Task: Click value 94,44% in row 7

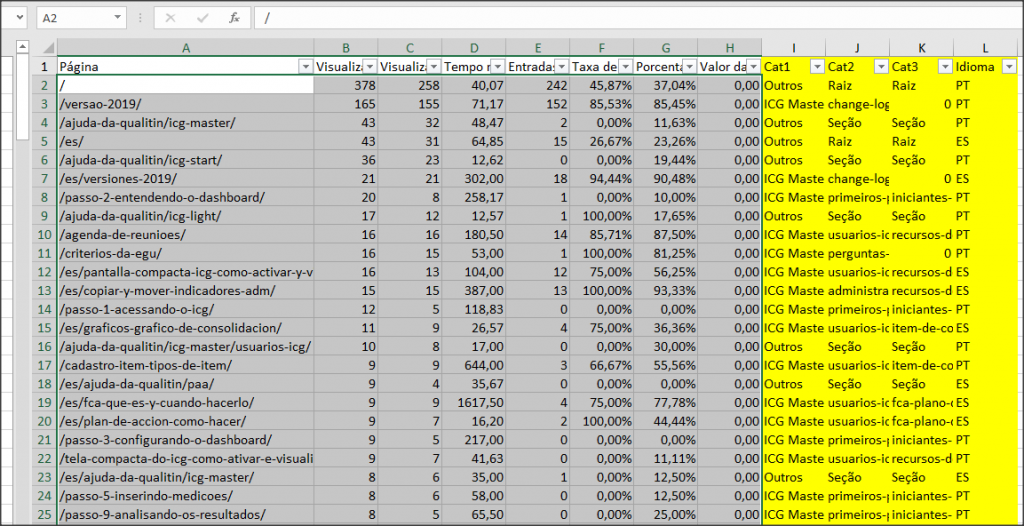Action: tap(601, 178)
